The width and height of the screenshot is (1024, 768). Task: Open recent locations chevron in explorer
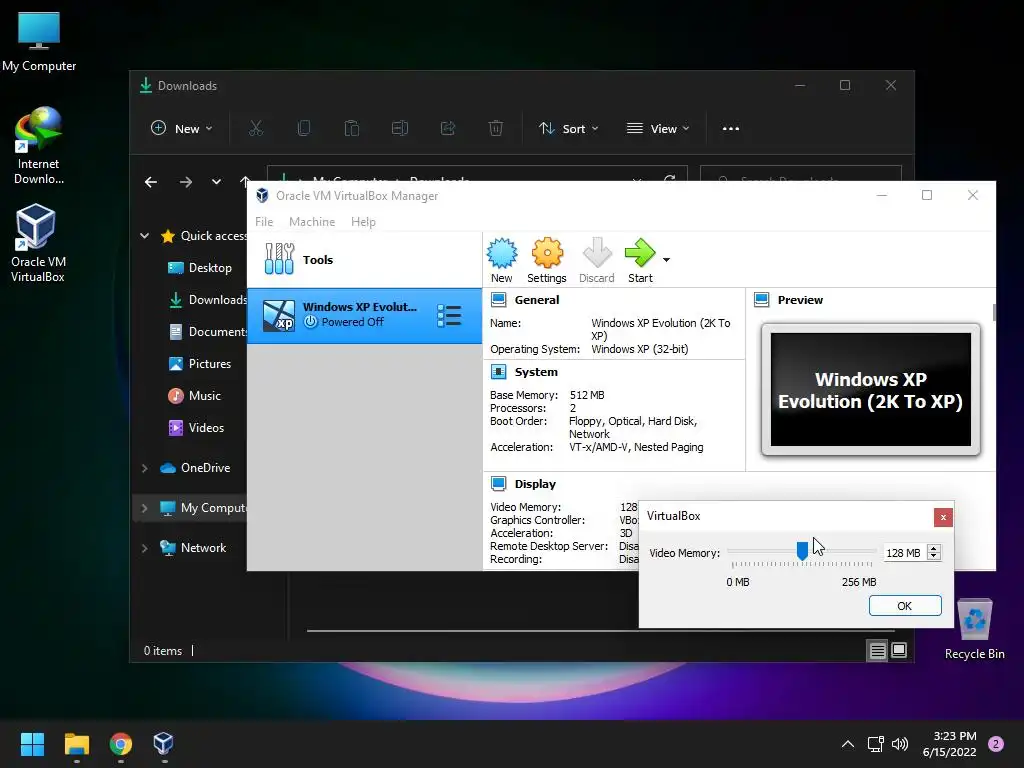pyautogui.click(x=216, y=182)
